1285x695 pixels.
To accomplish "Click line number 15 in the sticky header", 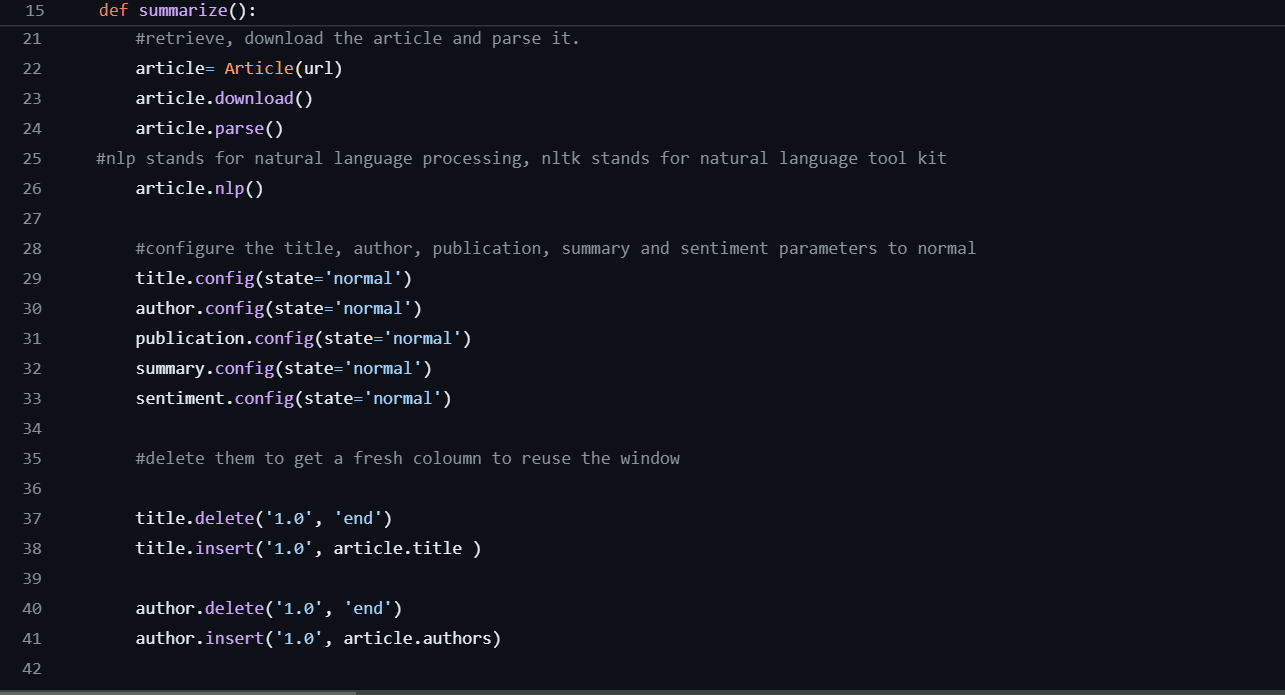I will pos(34,10).
